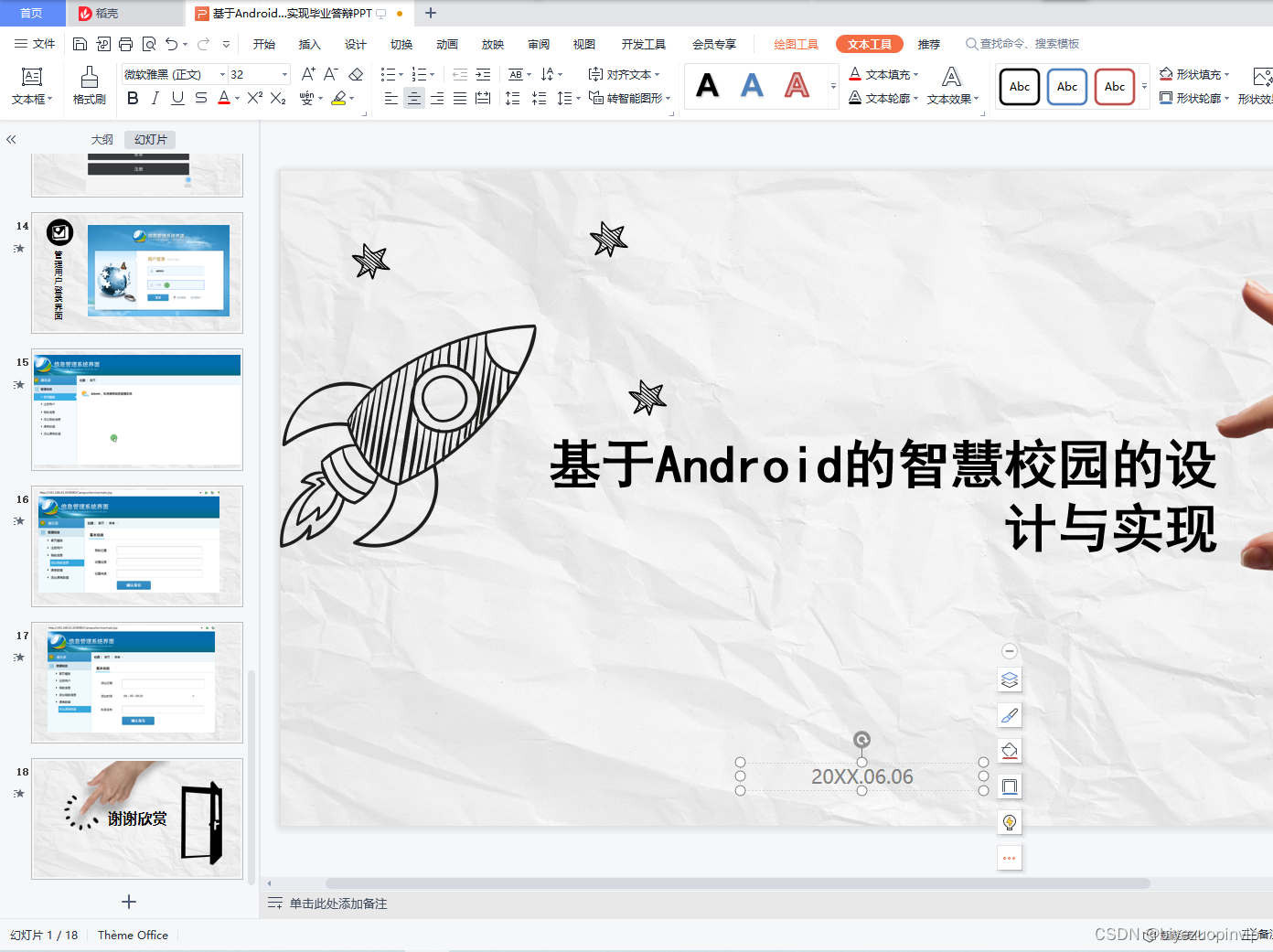The image size is (1273, 952).
Task: Open the font size dropdown showing 32
Action: [283, 74]
